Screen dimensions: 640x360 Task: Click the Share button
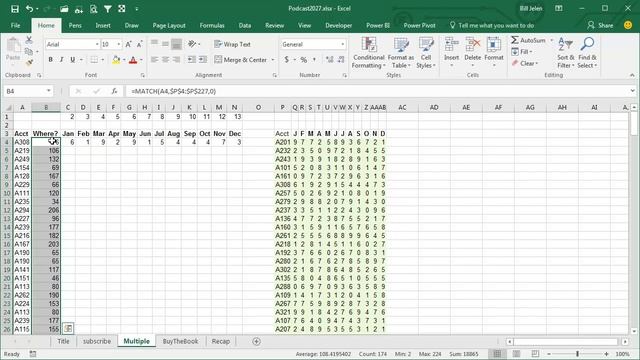point(600,25)
